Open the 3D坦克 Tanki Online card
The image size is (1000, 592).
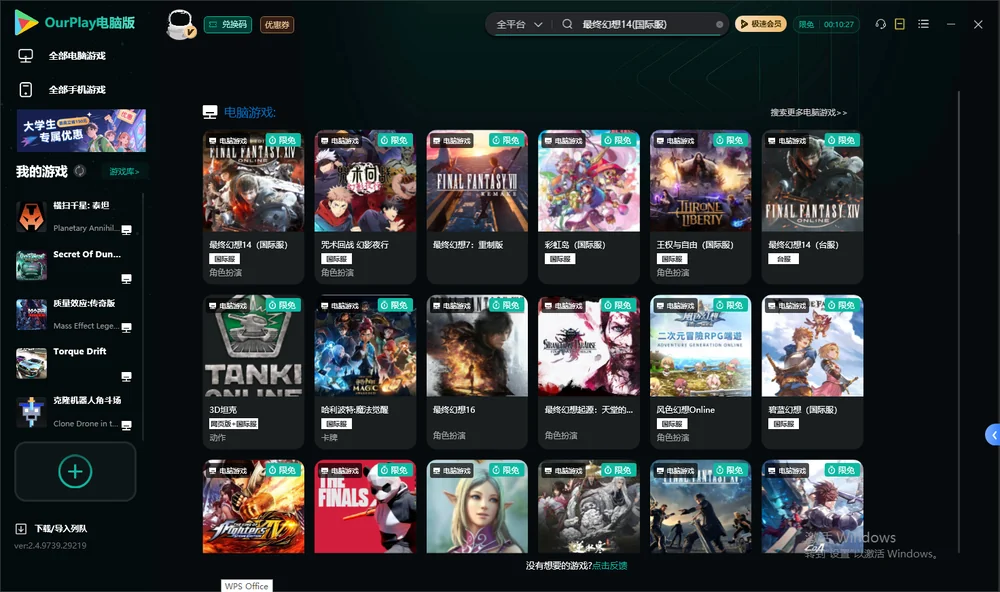tap(254, 372)
